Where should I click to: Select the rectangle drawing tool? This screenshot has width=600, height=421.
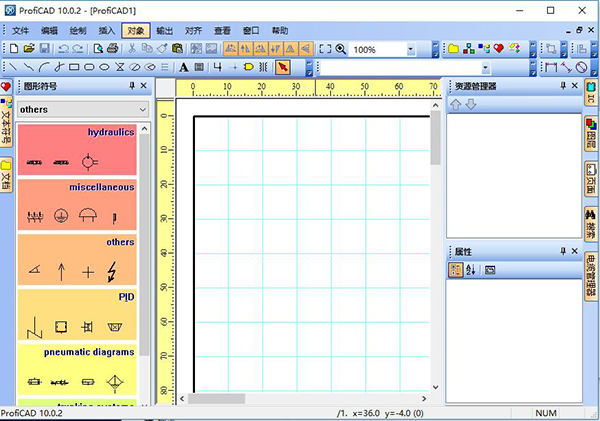click(x=74, y=67)
